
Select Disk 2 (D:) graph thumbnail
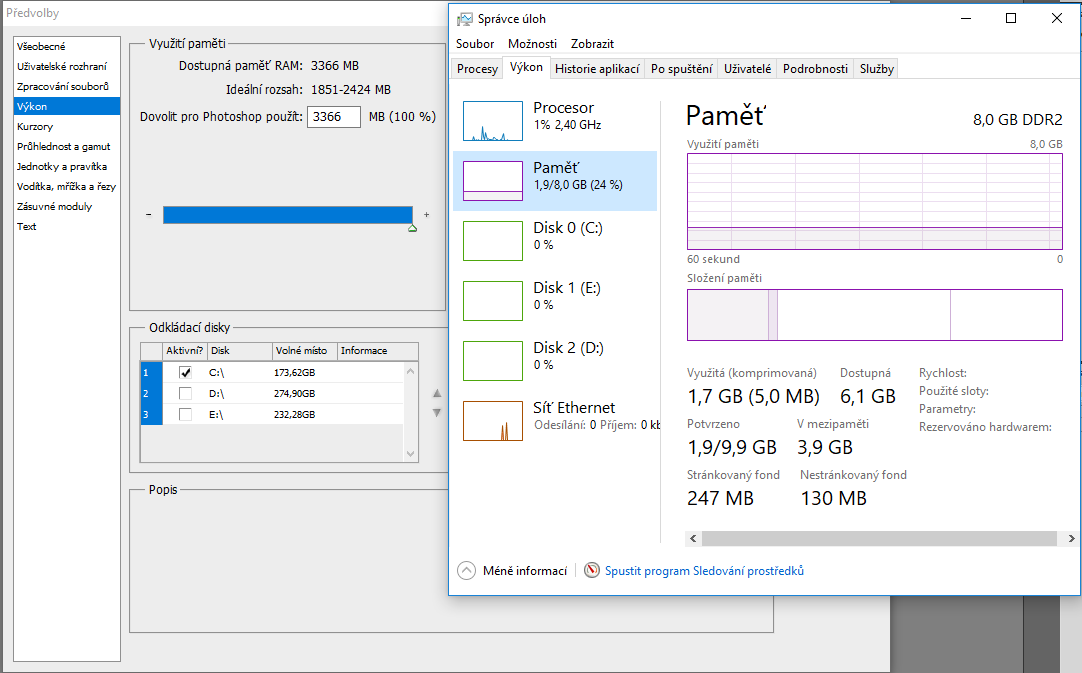pos(492,361)
